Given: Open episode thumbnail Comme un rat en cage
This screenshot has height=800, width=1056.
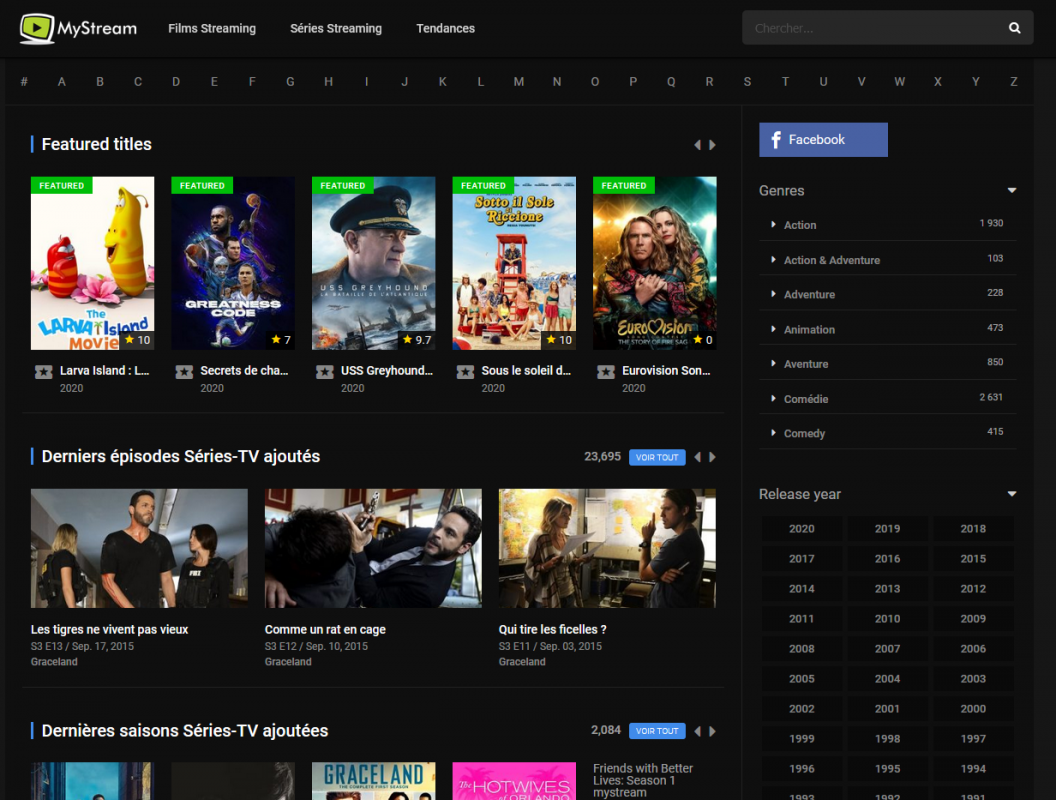Looking at the screenshot, I should coord(373,548).
